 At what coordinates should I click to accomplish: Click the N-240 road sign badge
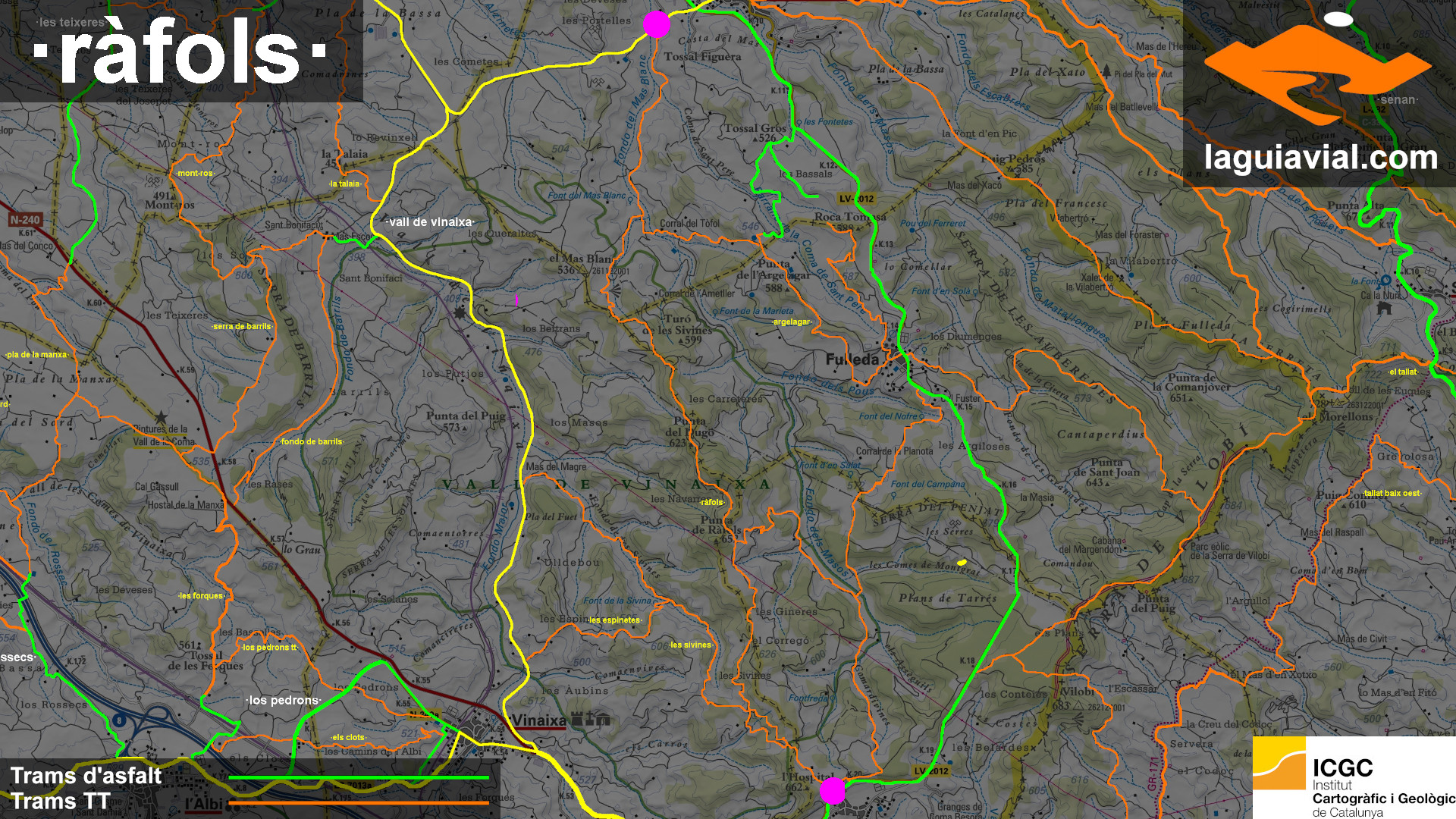(25, 220)
